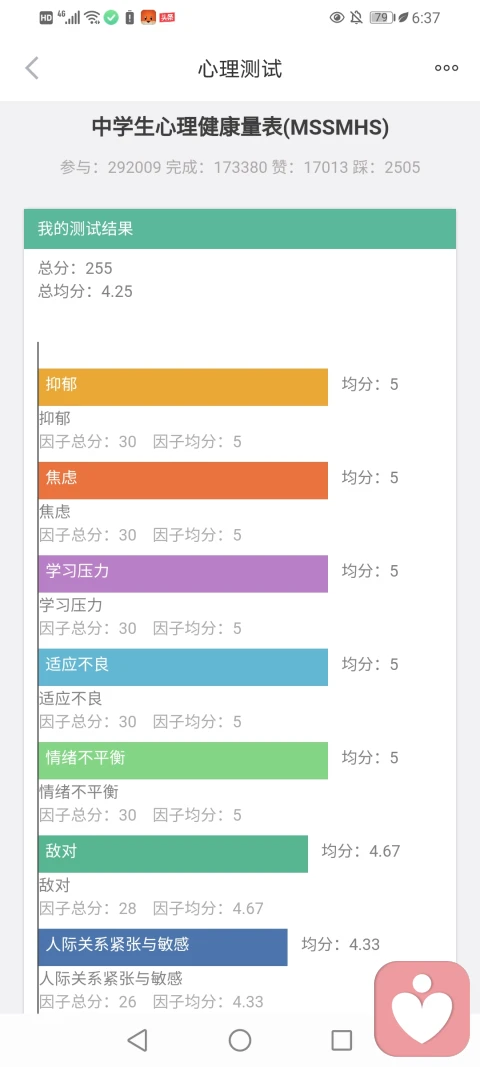Viewport: 480px width, 1067px height.
Task: Tap the Android home circle button
Action: (x=240, y=1040)
